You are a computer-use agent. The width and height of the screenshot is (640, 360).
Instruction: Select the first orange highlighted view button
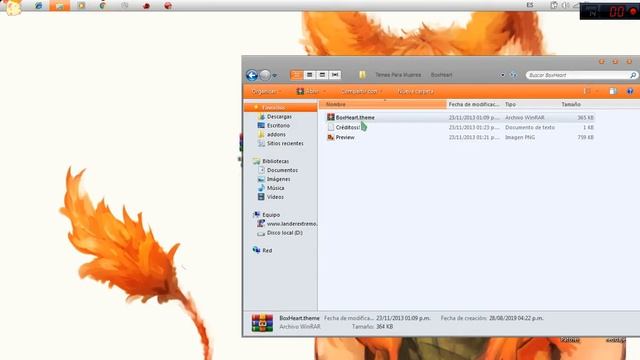[x=297, y=75]
